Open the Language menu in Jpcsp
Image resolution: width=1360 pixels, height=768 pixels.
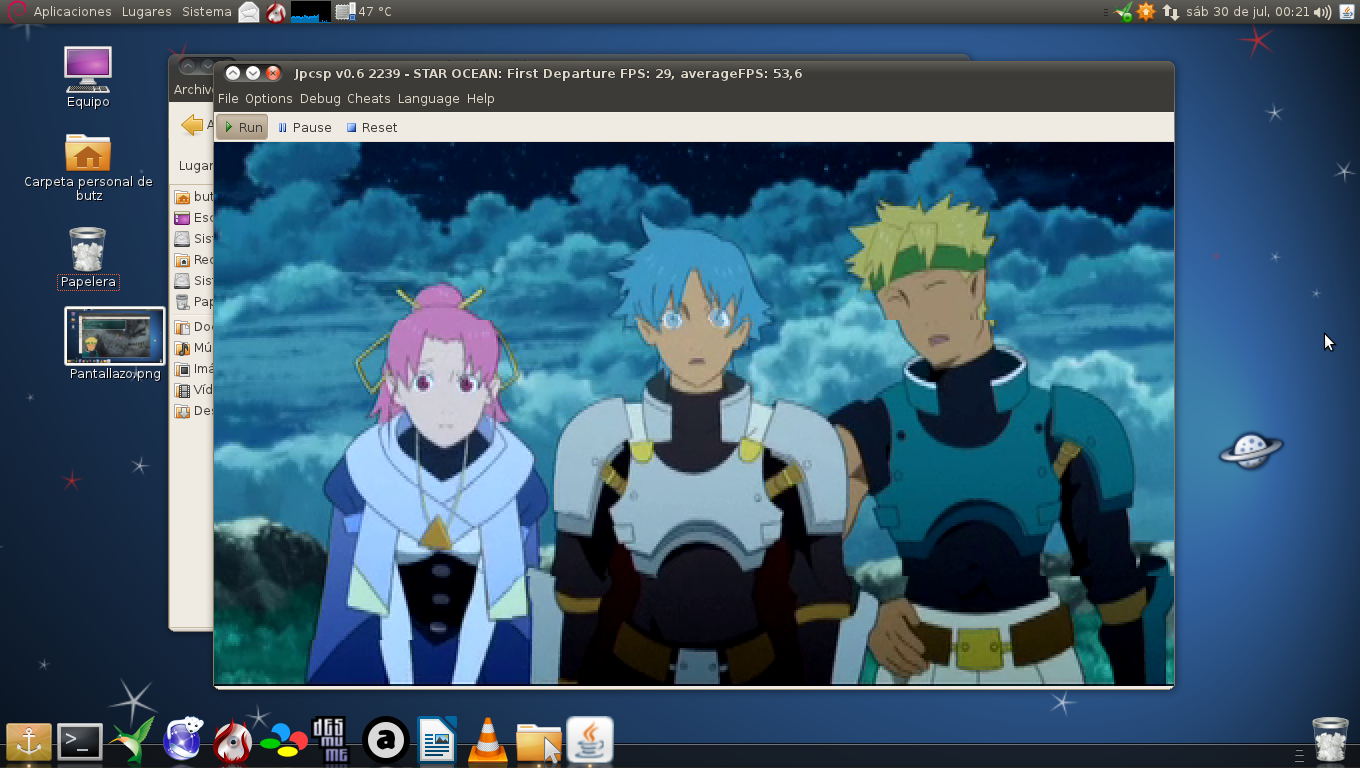point(428,99)
